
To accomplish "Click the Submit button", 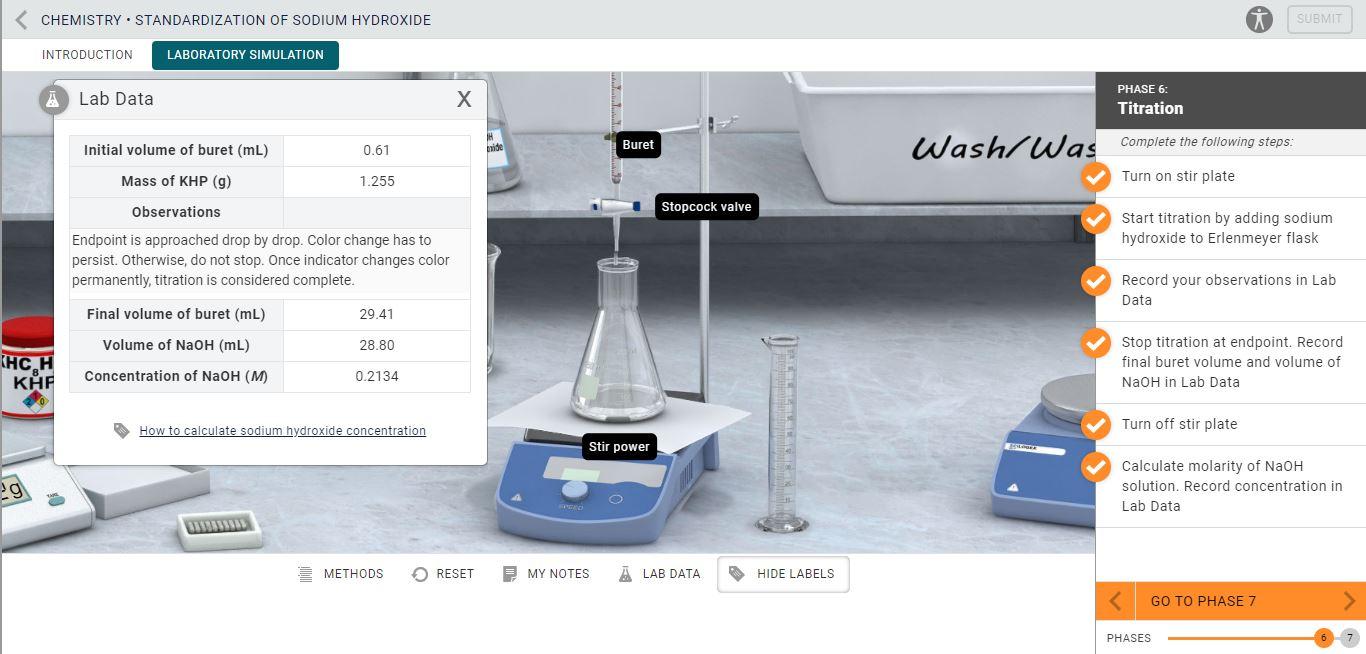I will (1318, 18).
